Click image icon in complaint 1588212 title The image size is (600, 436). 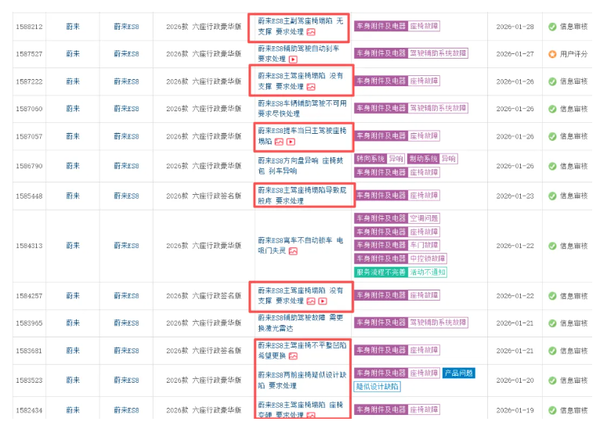tap(313, 33)
